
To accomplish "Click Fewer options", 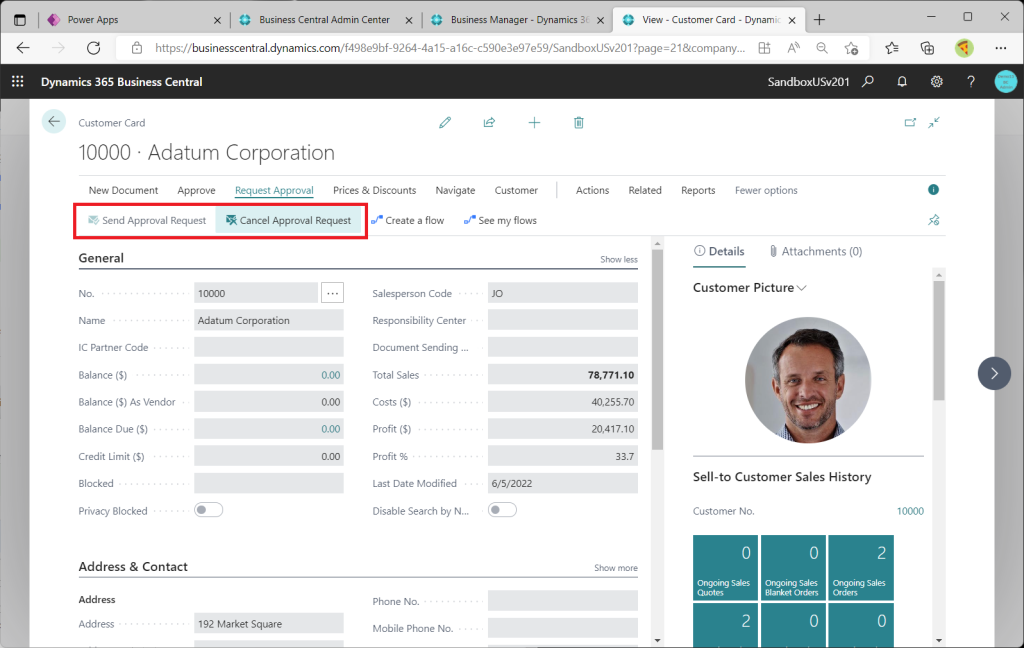I will (x=766, y=190).
